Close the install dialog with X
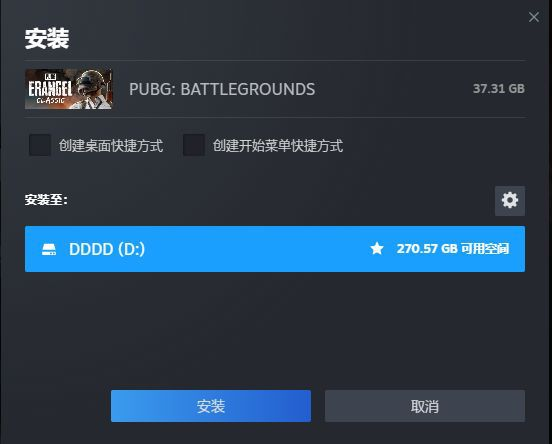 pyautogui.click(x=534, y=17)
